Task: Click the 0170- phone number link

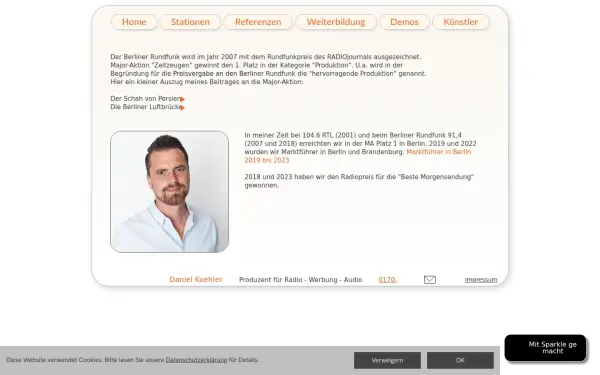Action: coord(388,280)
